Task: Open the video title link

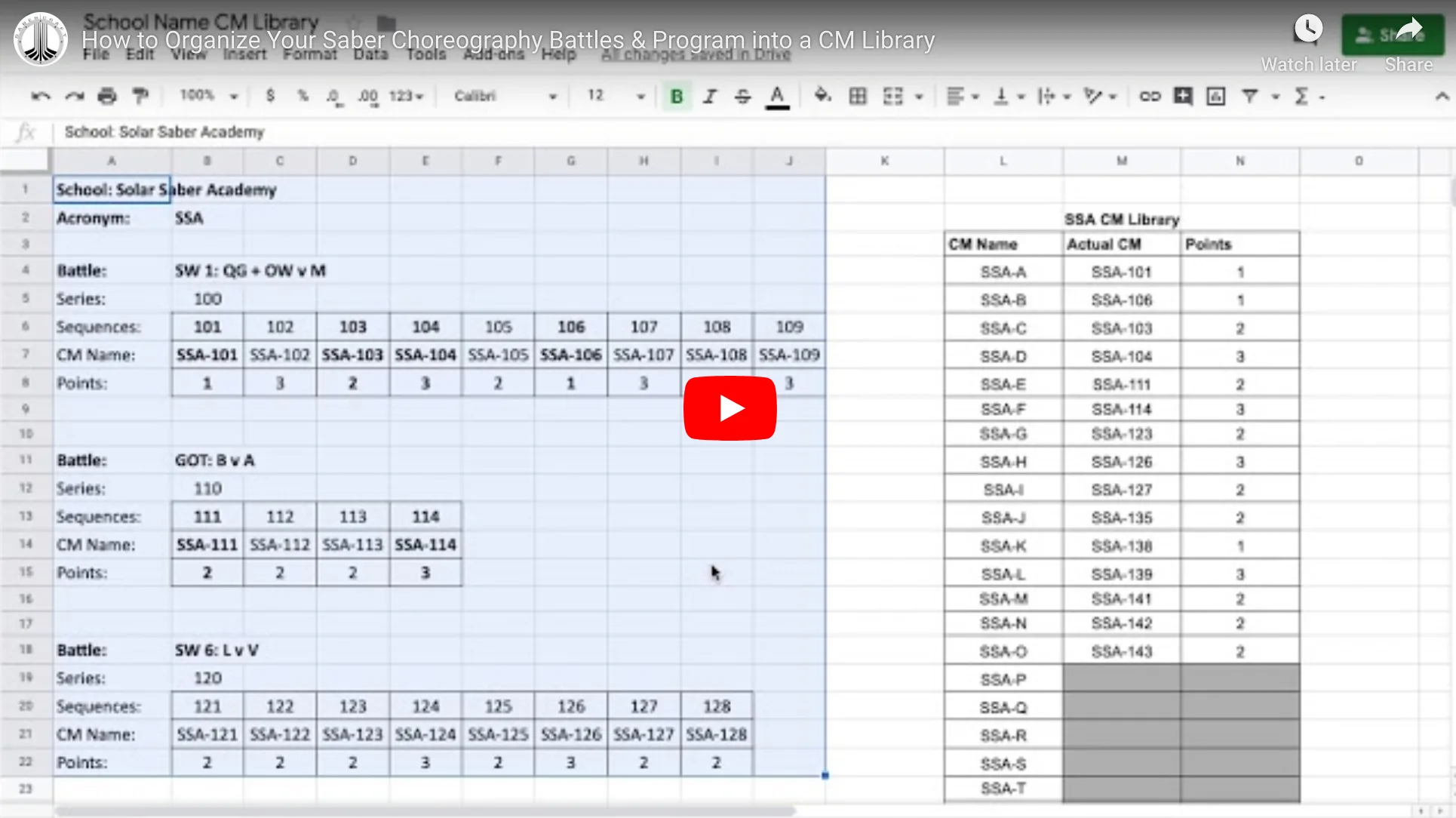Action: pos(508,39)
